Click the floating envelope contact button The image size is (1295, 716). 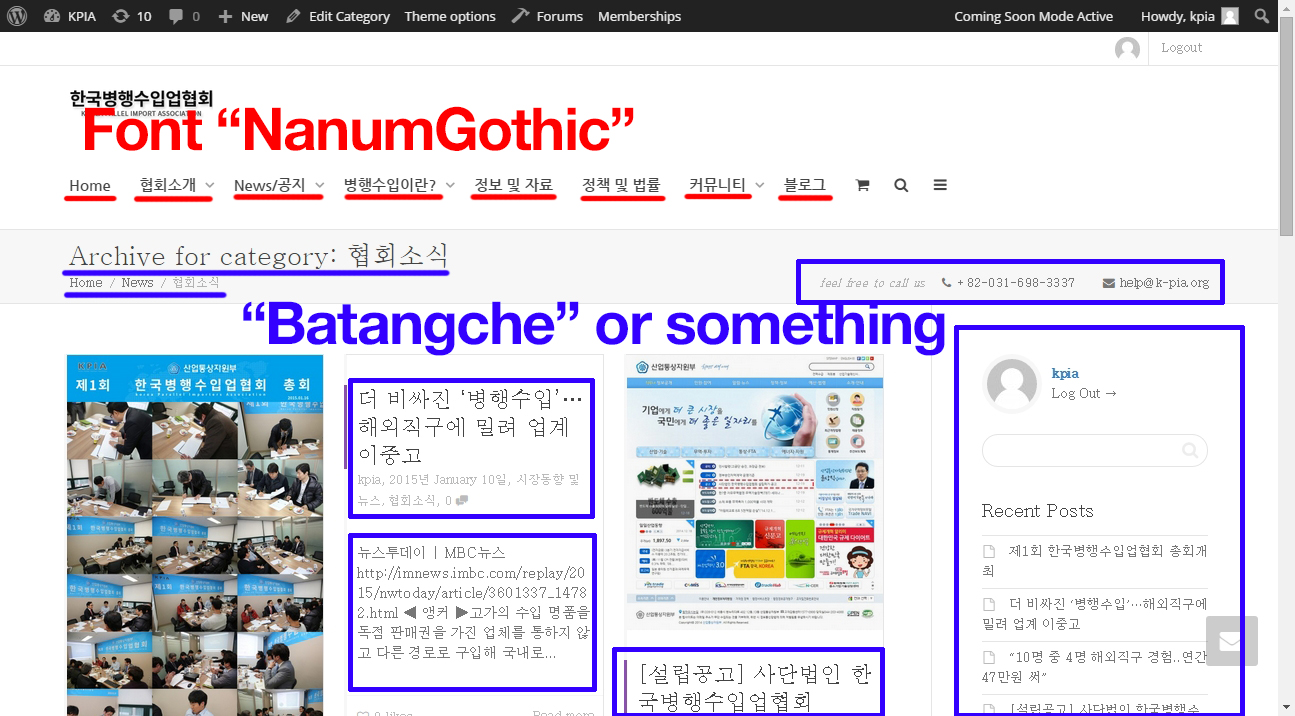(x=1231, y=641)
